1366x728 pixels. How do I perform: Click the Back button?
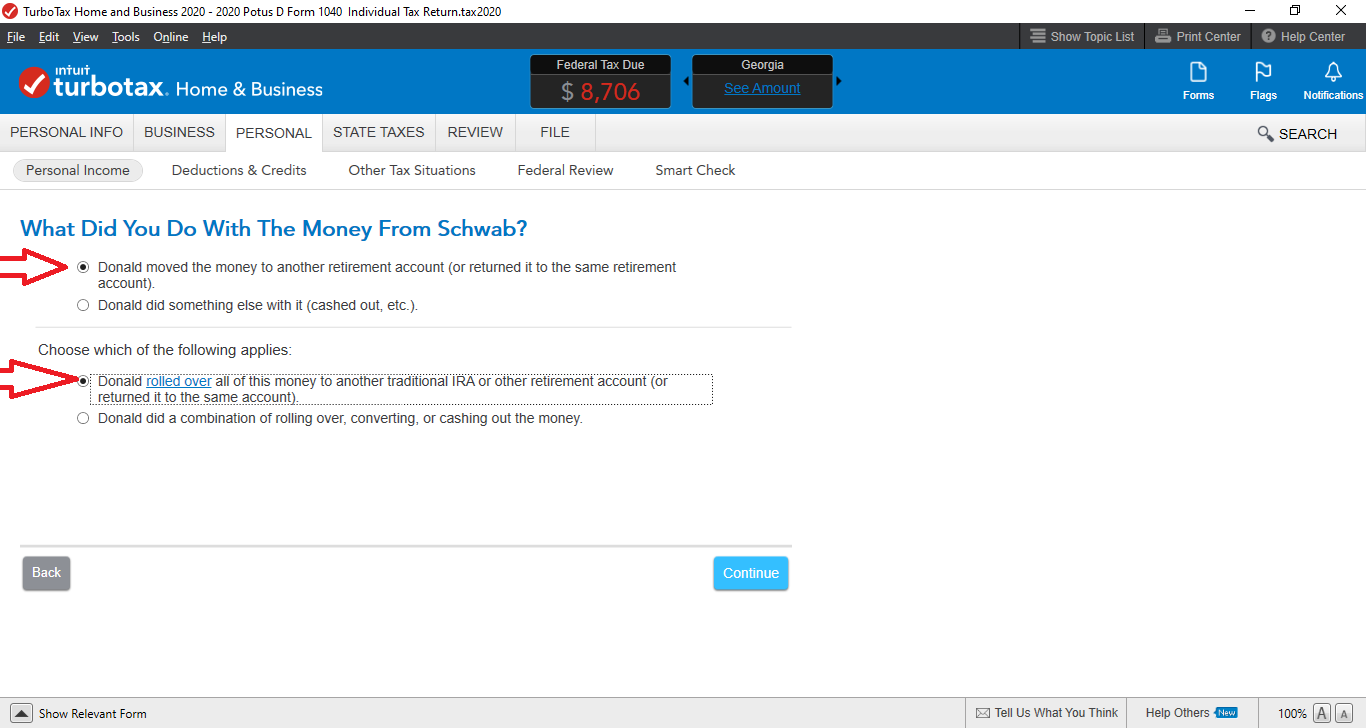(x=47, y=573)
